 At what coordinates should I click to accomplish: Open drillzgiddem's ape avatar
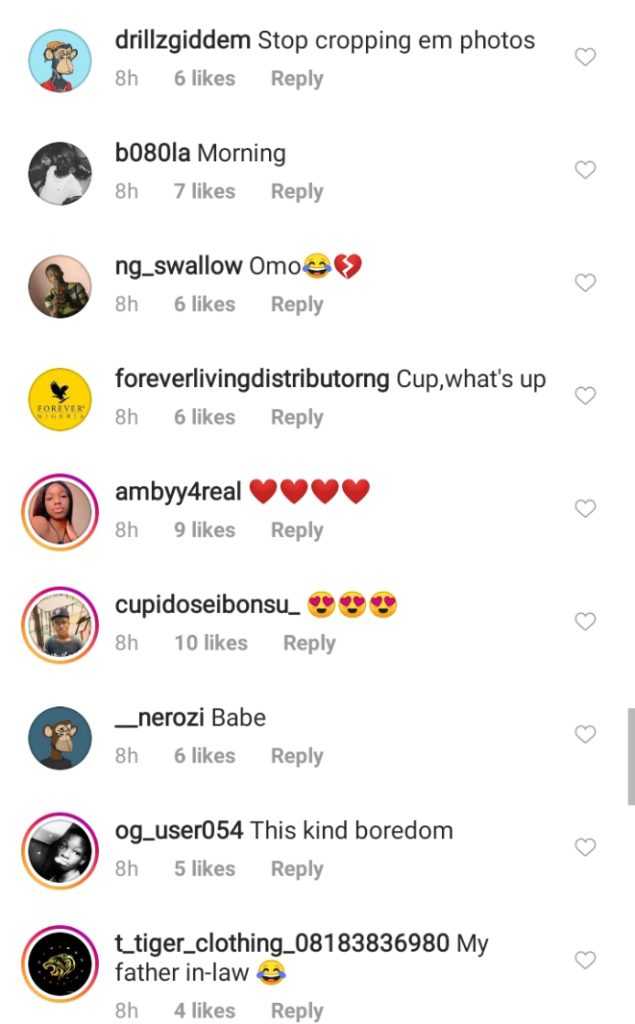(60, 60)
